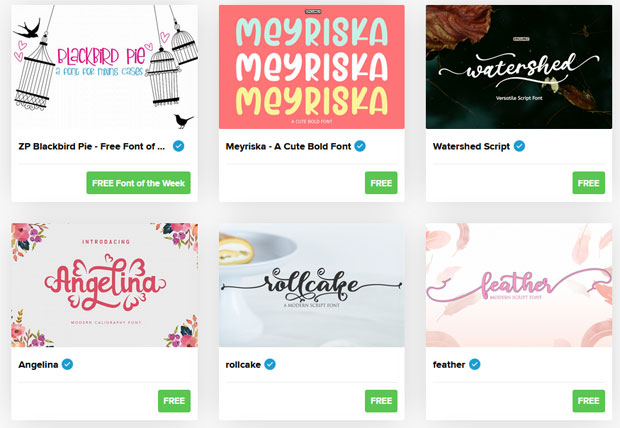Screen dimensions: 620x428
Task: Open the watershed script preview thumbnail
Action: coord(519,67)
